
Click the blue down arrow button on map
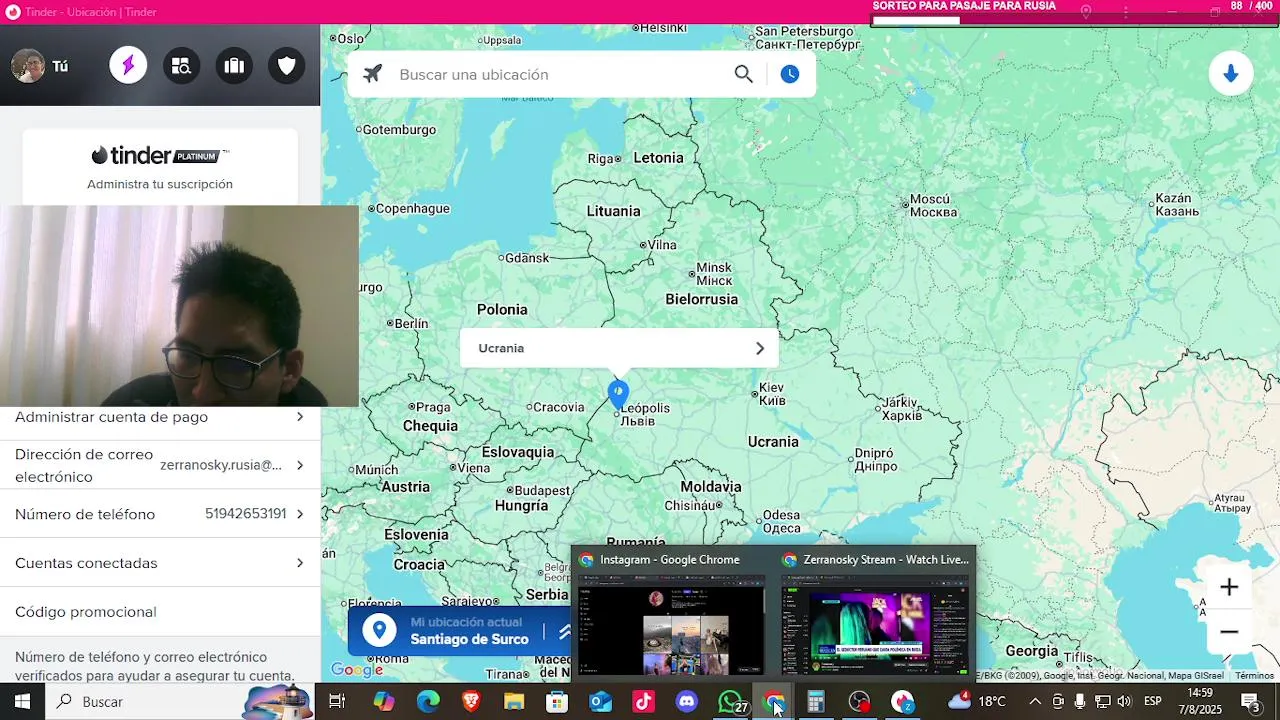[1231, 74]
